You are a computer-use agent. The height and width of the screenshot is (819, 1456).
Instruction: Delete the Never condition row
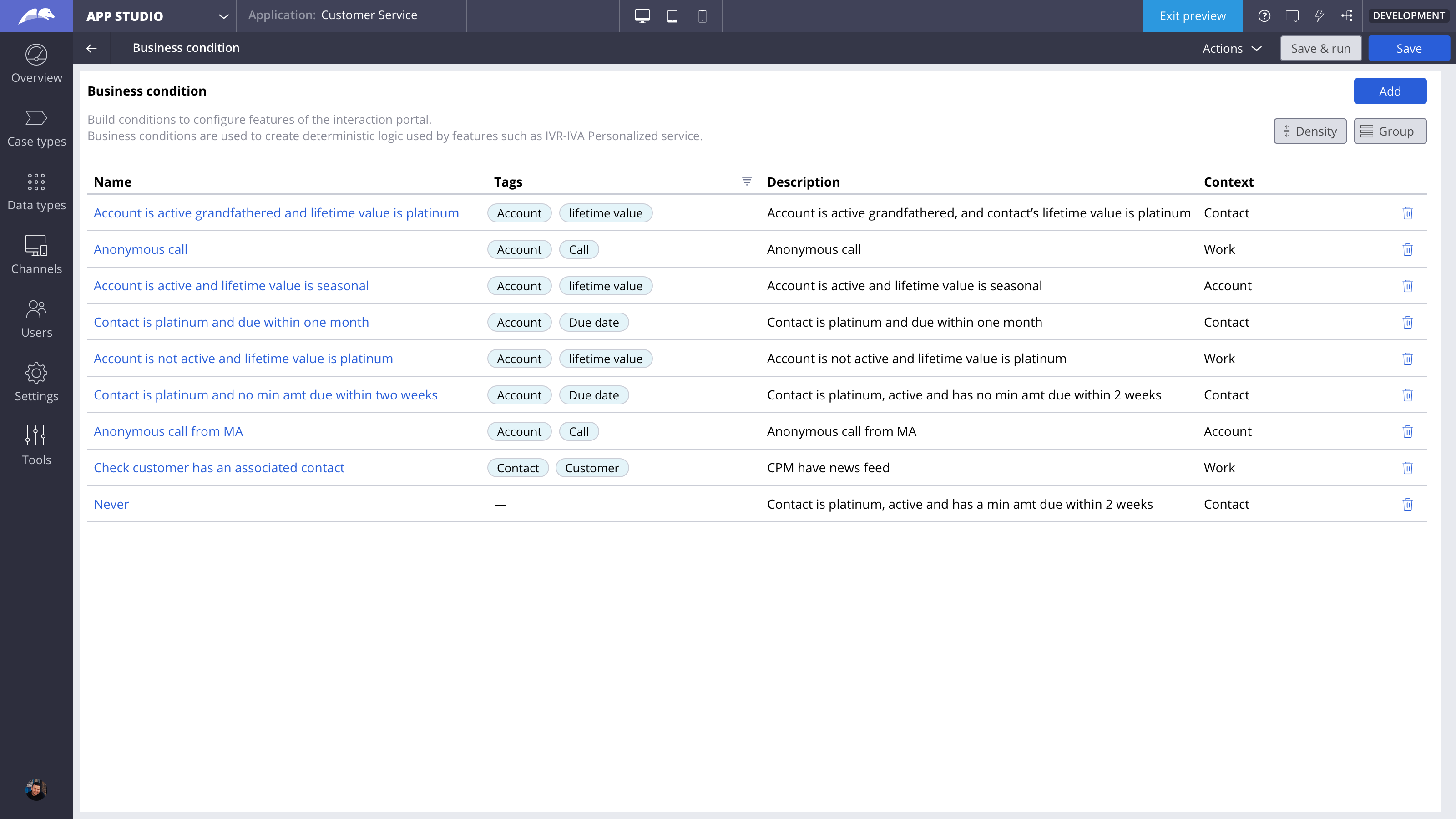click(x=1407, y=504)
